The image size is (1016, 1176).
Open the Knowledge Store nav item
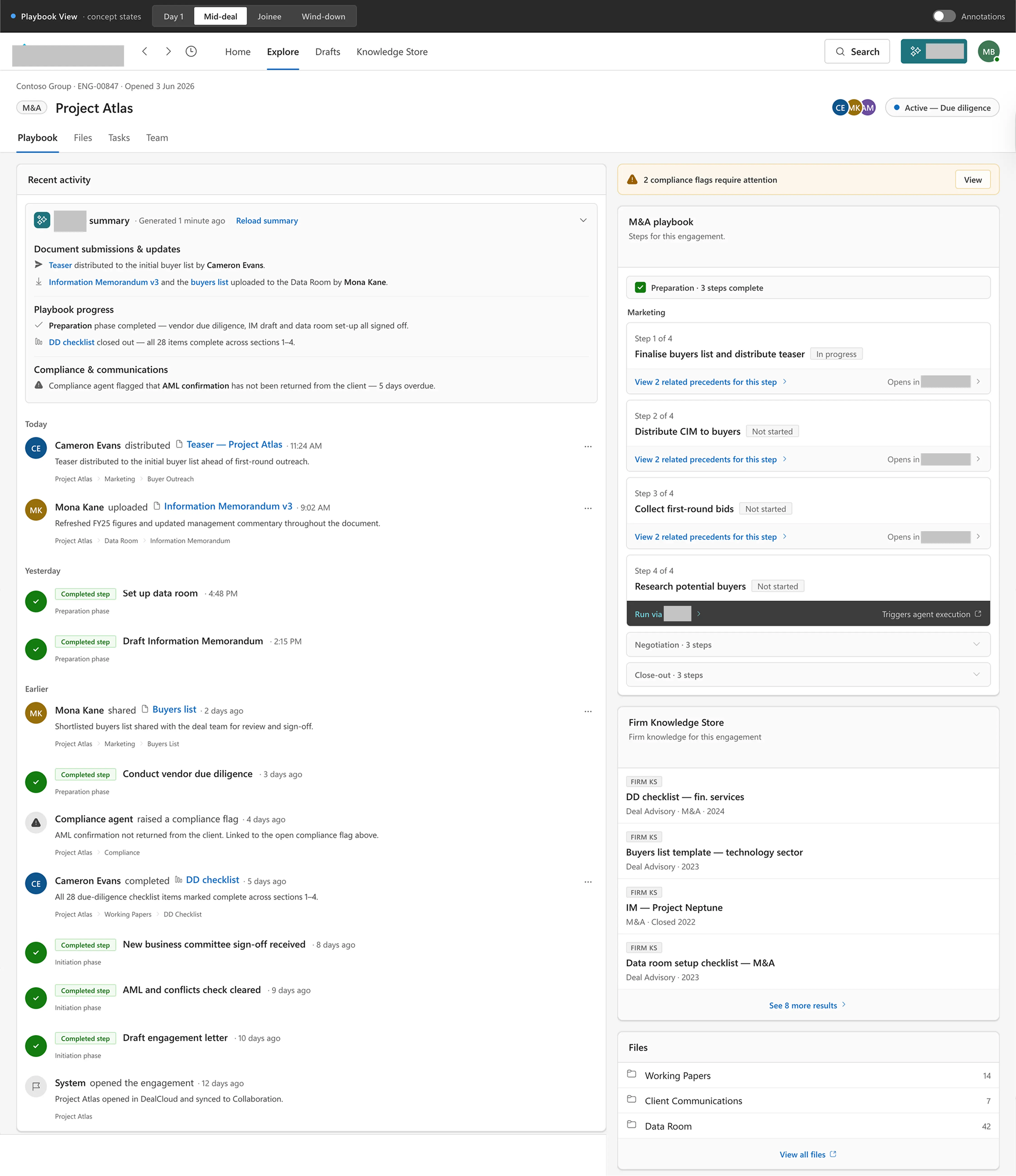pyautogui.click(x=392, y=52)
